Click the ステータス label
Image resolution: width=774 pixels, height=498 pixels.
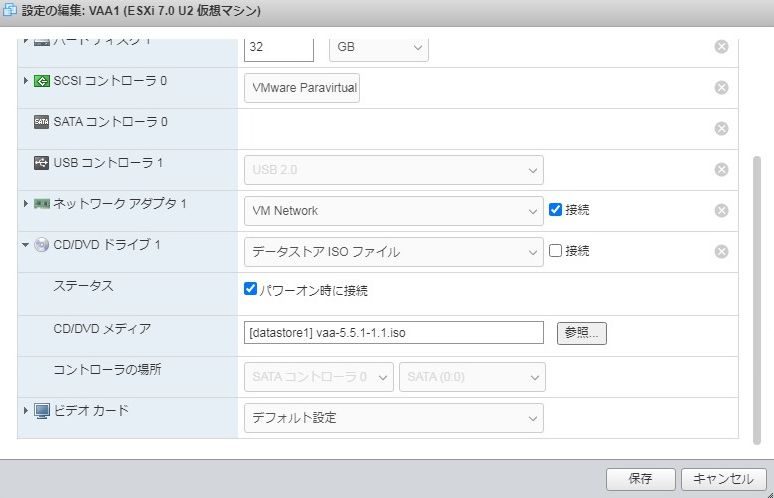tap(83, 286)
